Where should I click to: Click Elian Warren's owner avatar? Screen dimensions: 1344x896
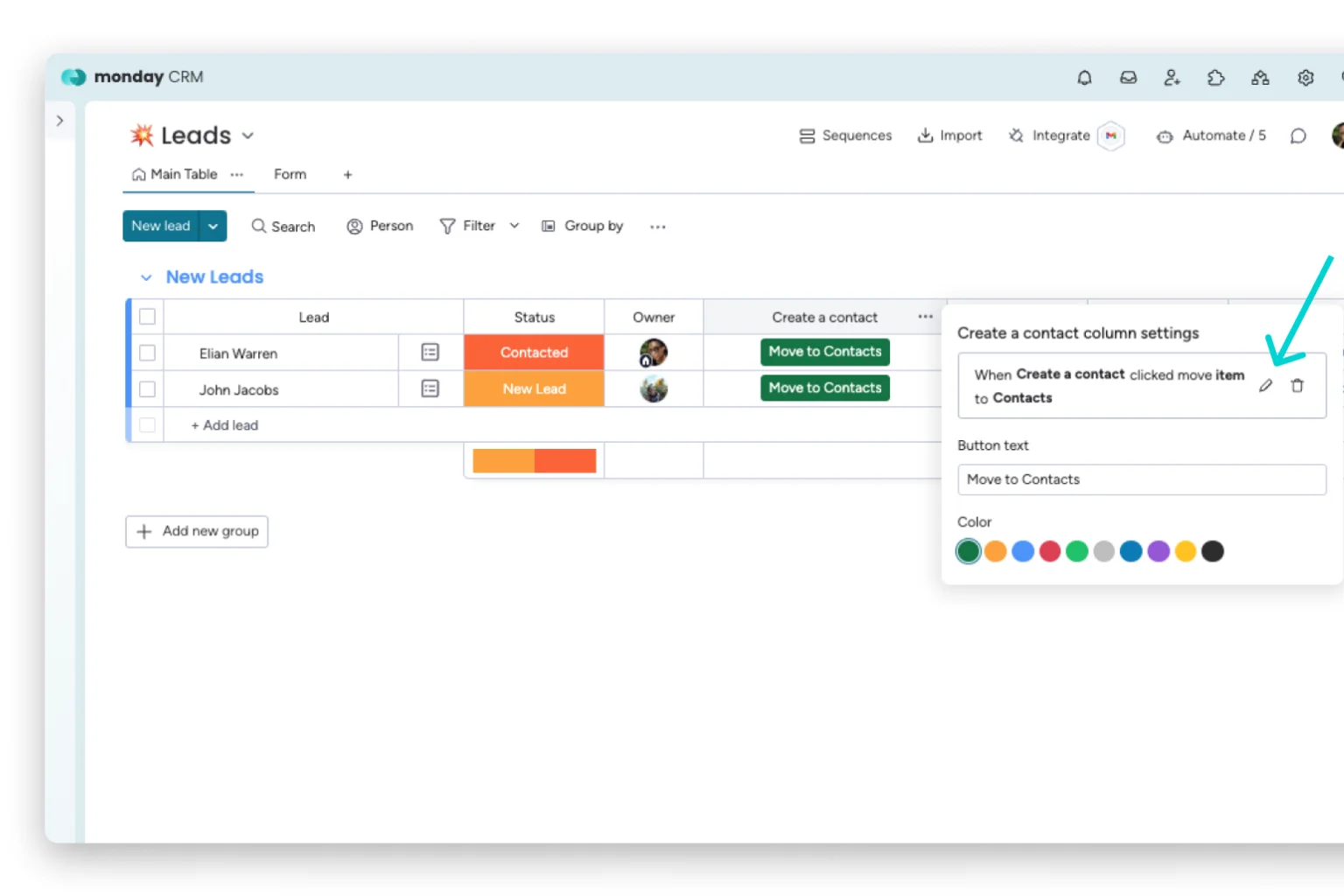tap(654, 353)
